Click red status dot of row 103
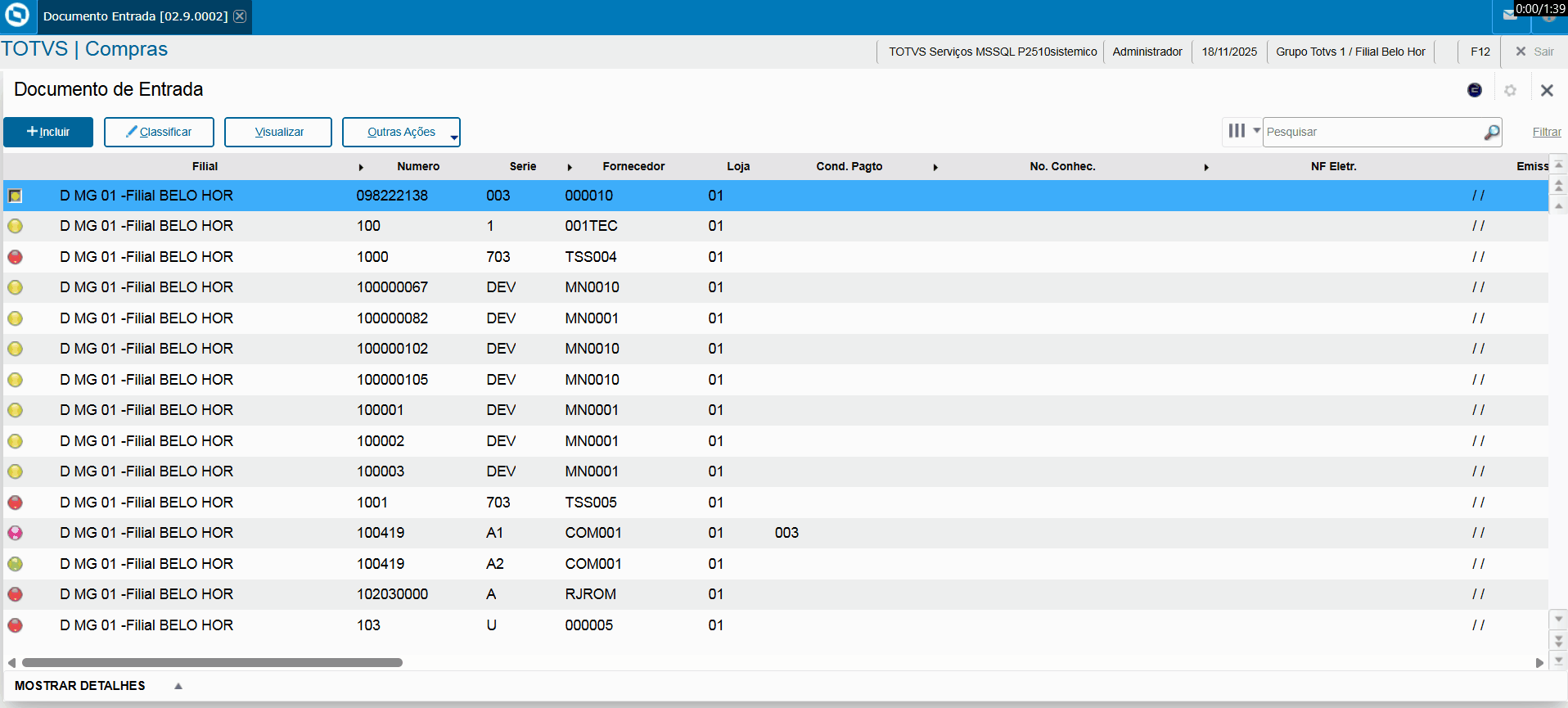 click(16, 625)
